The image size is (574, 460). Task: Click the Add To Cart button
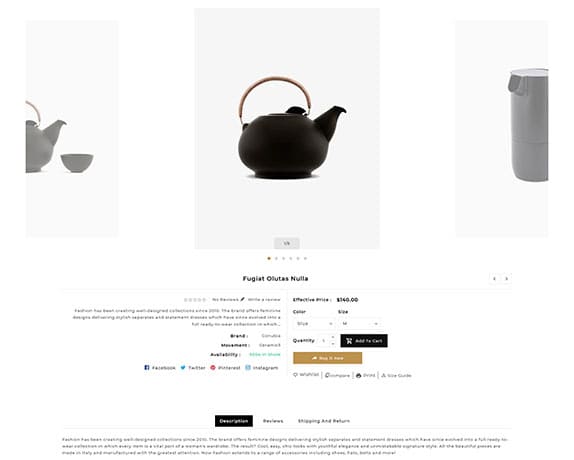coord(364,341)
